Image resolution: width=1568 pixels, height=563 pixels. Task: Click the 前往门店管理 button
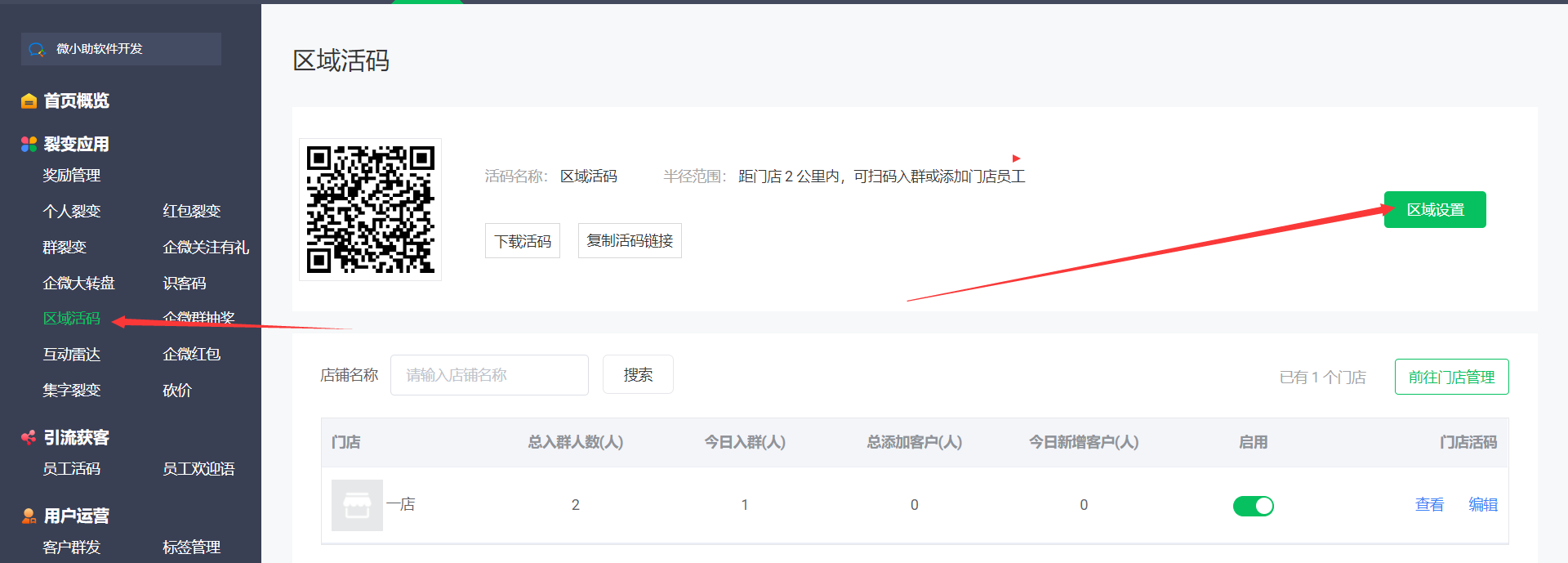[1451, 377]
